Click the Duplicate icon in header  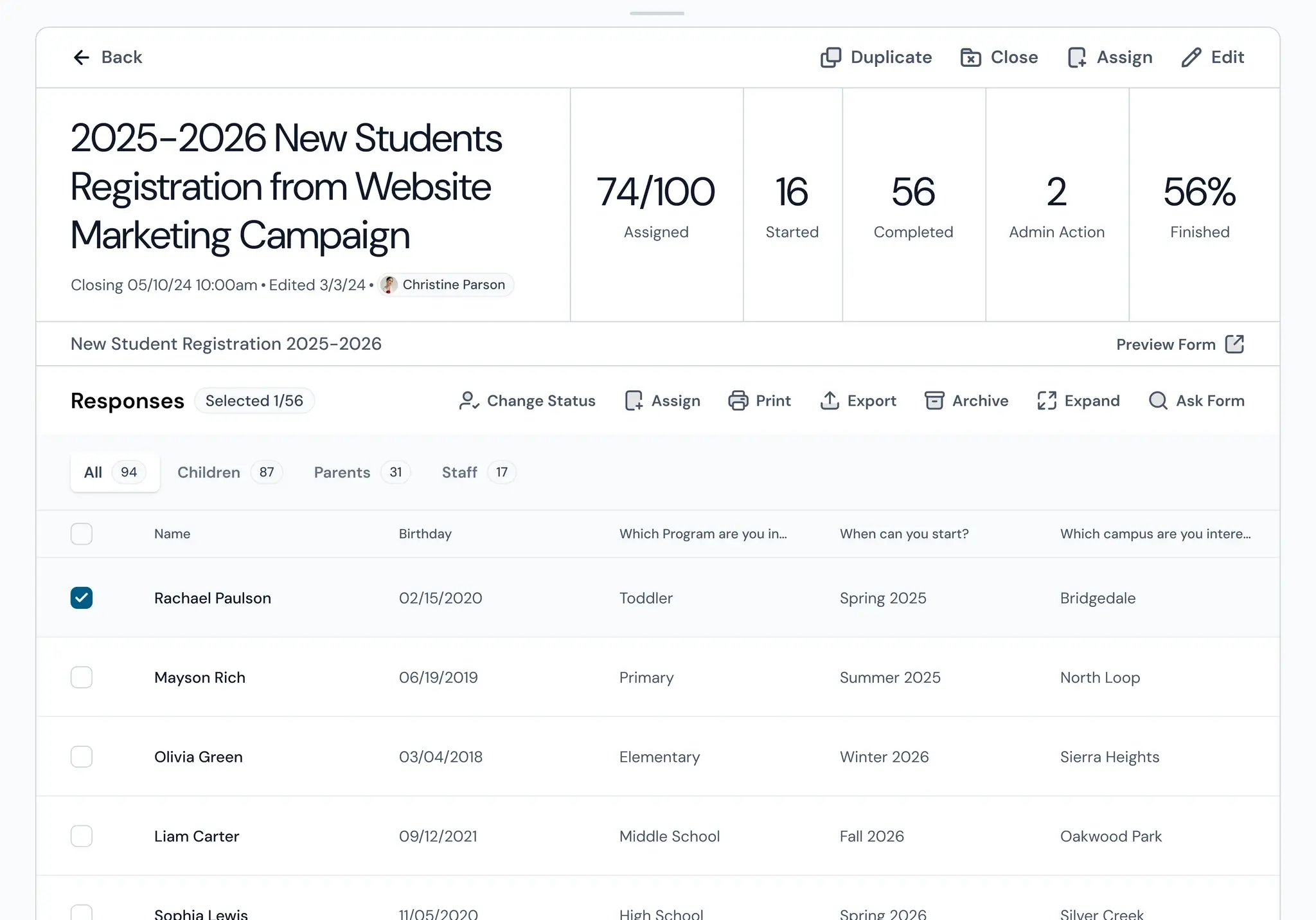pos(830,58)
